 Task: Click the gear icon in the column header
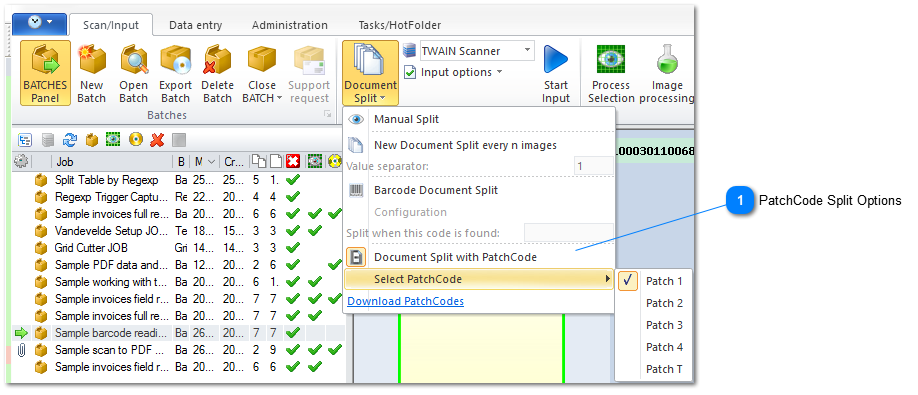[22, 161]
